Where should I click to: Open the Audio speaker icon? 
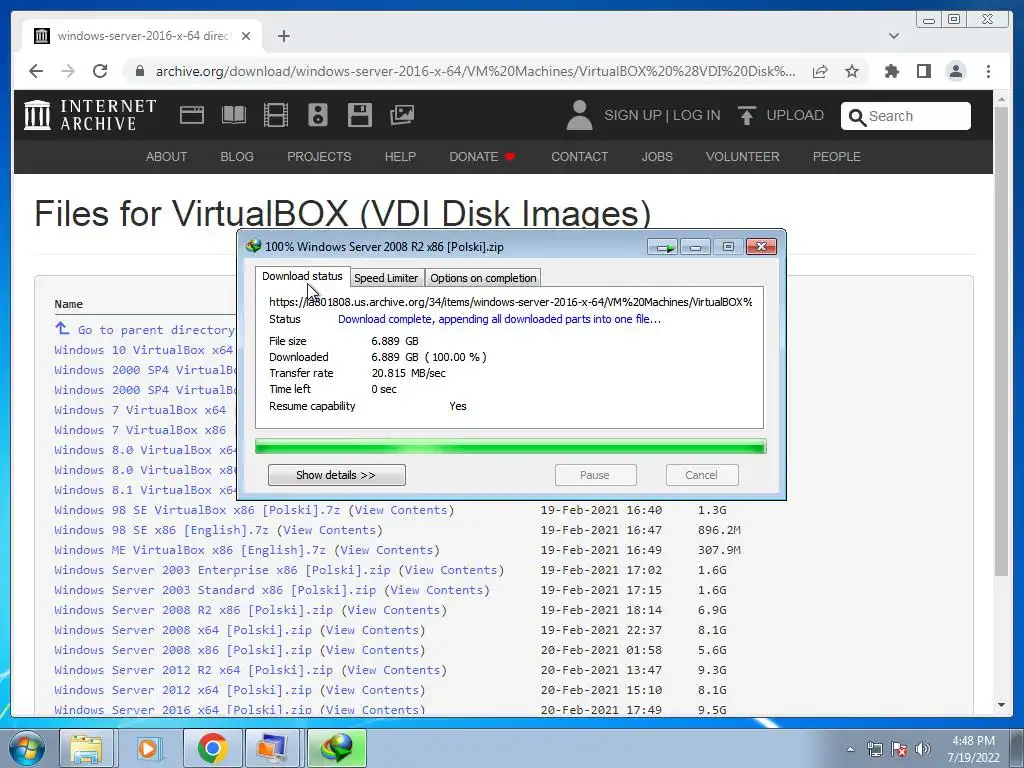(x=317, y=115)
